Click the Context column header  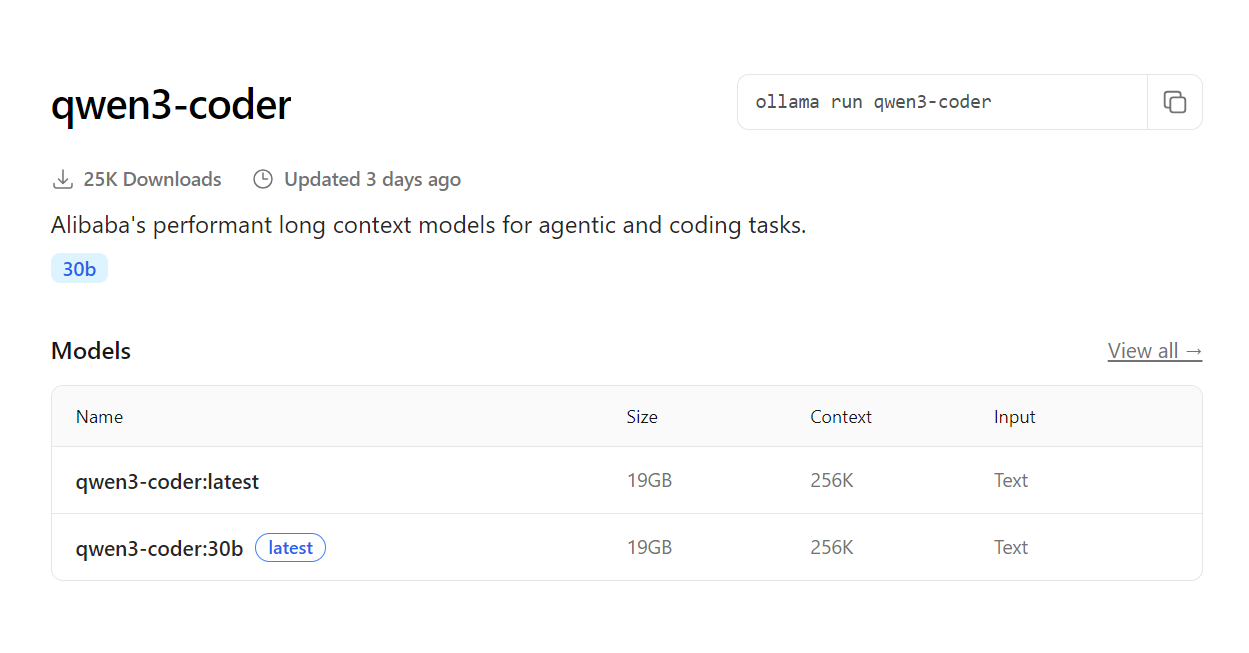click(x=841, y=416)
